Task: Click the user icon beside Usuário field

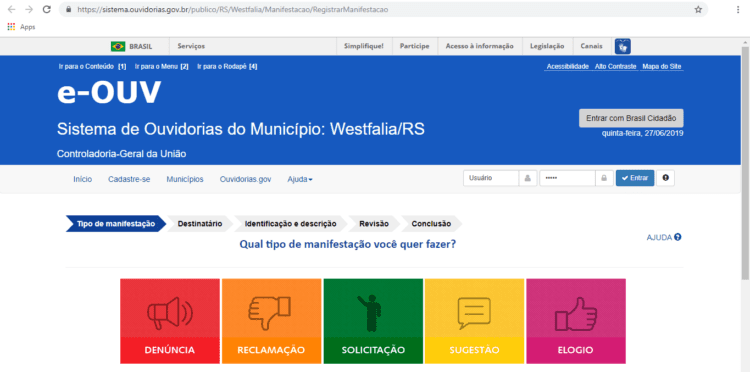Action: 528,178
